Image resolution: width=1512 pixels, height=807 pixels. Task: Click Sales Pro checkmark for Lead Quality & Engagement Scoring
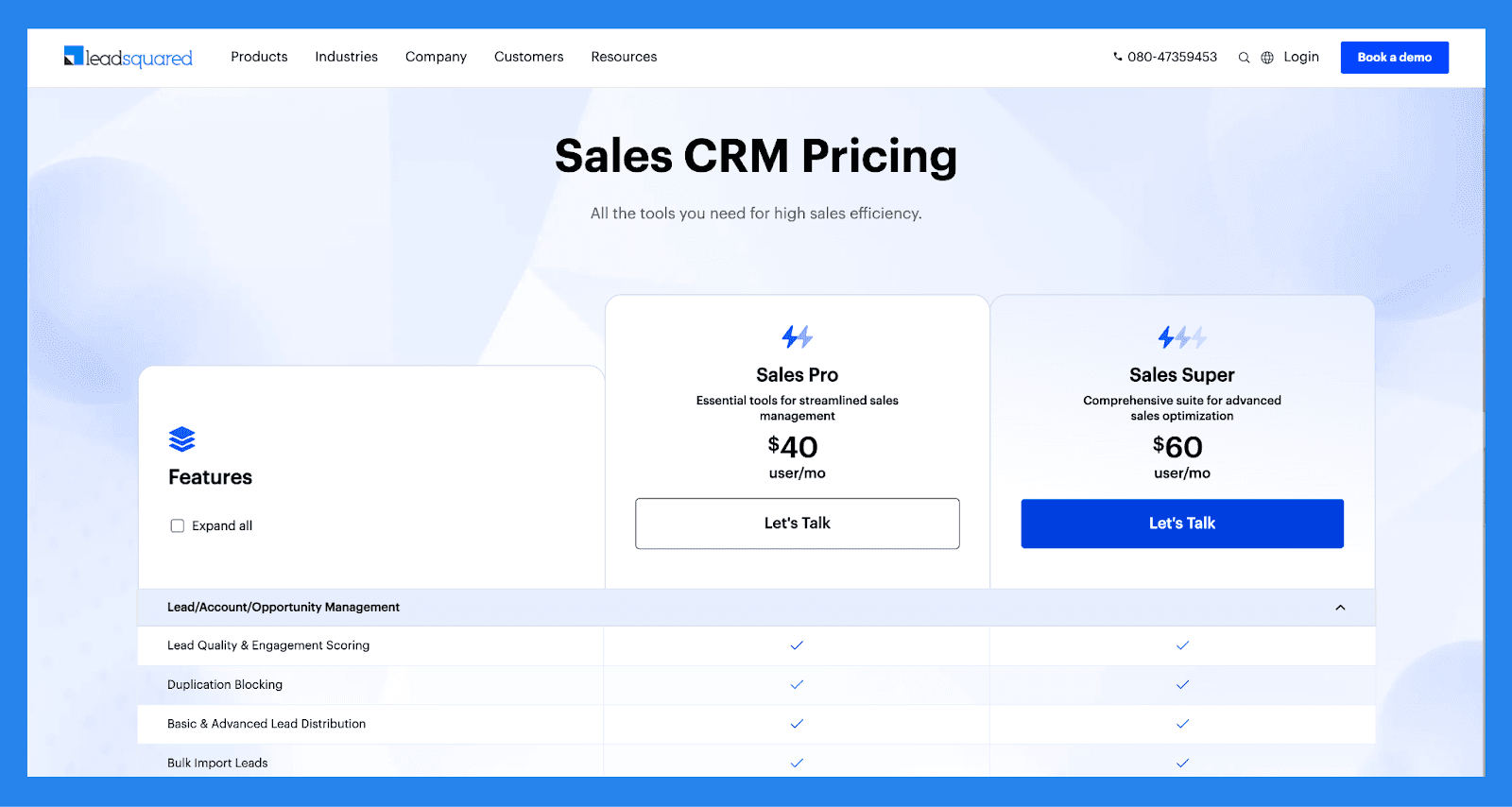click(x=797, y=645)
